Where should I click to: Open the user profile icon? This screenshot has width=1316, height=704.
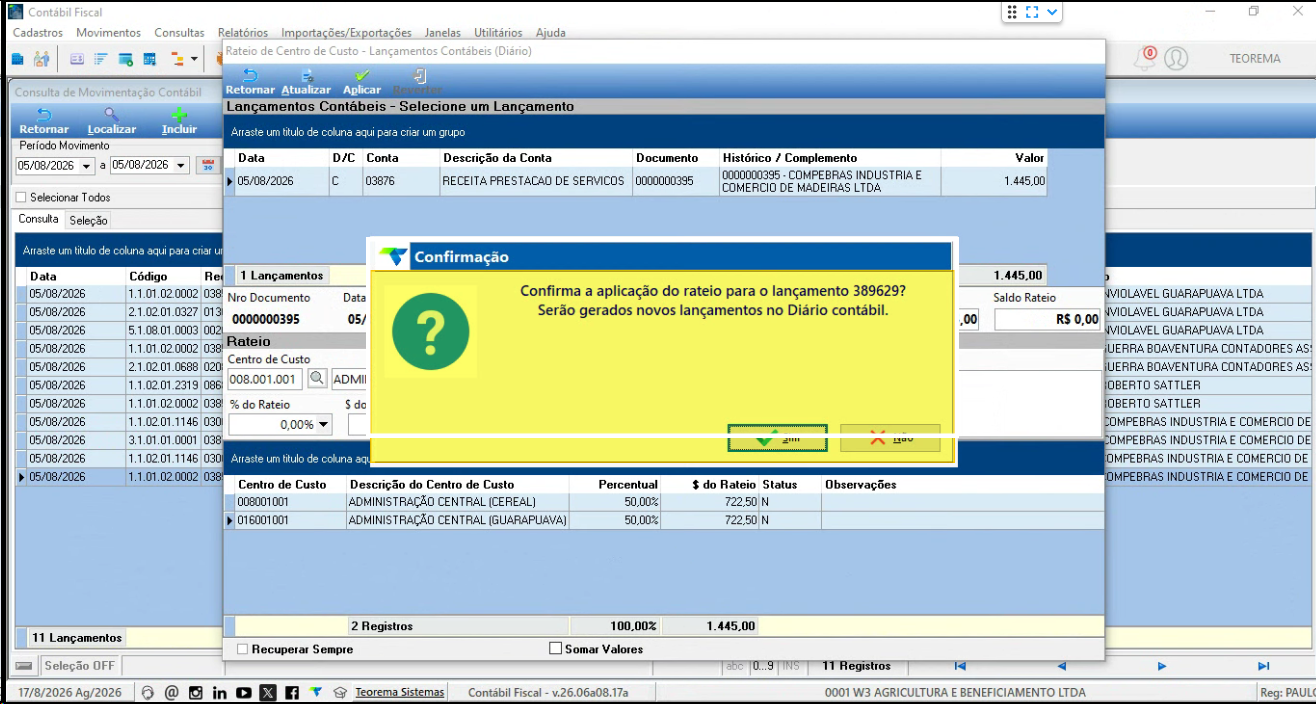click(x=1176, y=58)
